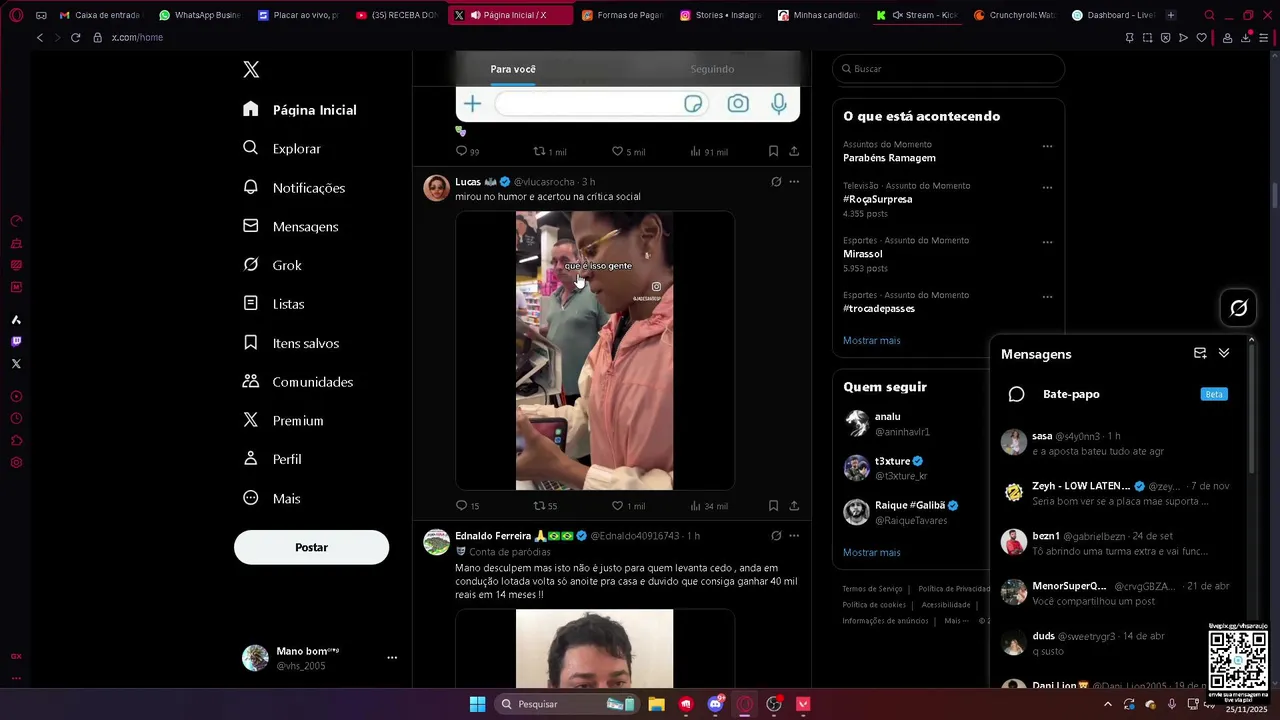Open Mensagens in the sidebar
1280x720 pixels.
[x=291, y=227]
